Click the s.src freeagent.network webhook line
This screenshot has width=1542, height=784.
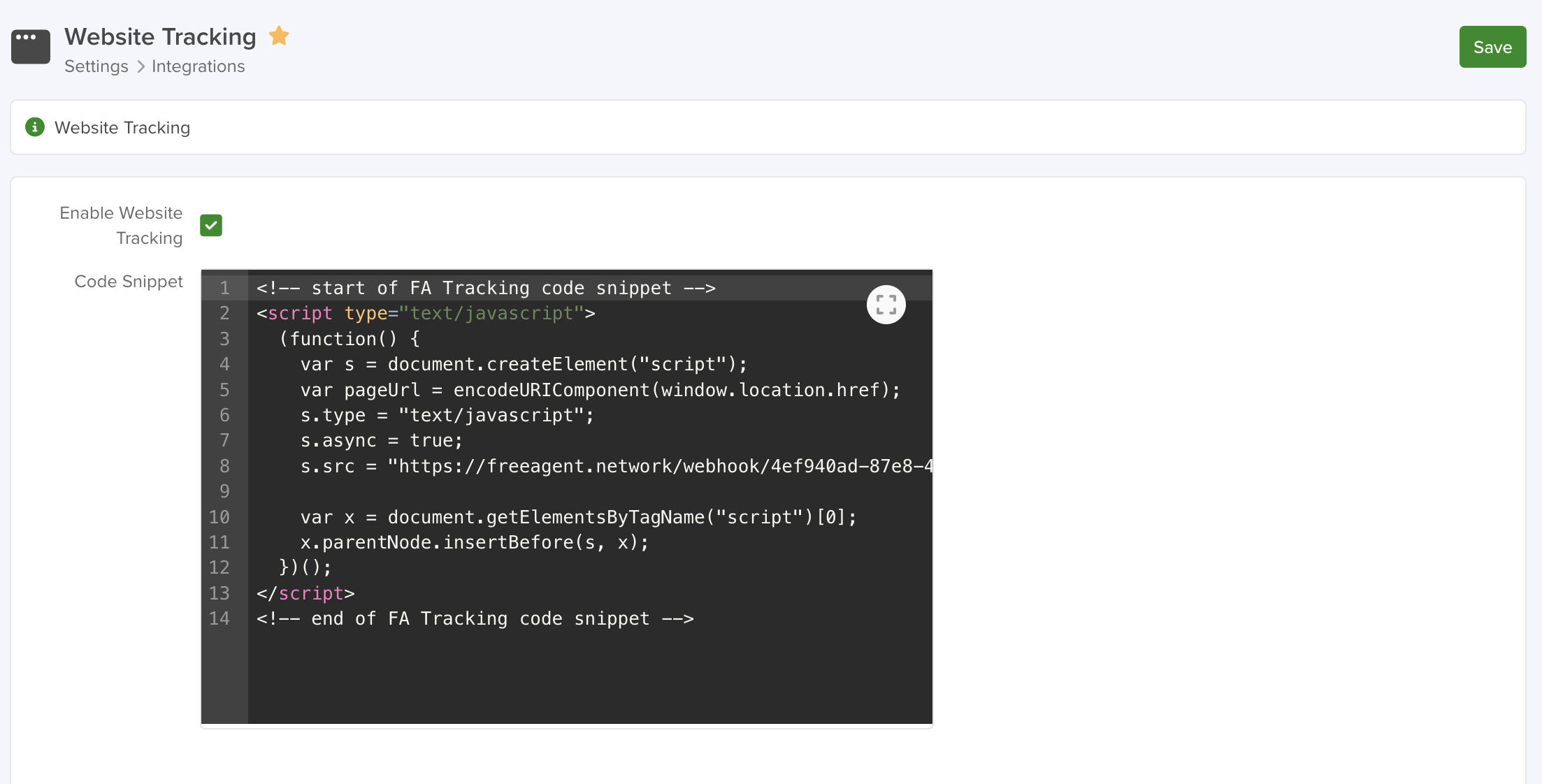tap(616, 466)
